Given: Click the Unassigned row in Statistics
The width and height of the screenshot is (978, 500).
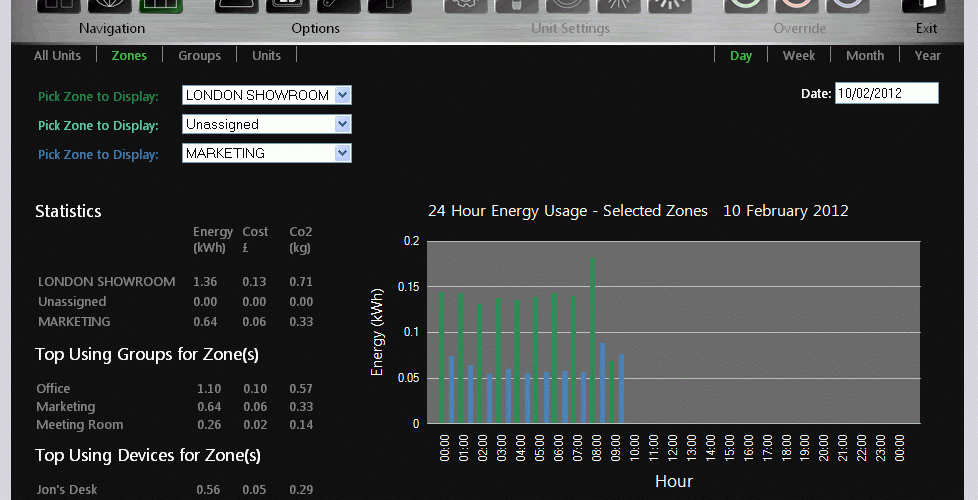Looking at the screenshot, I should [x=175, y=302].
